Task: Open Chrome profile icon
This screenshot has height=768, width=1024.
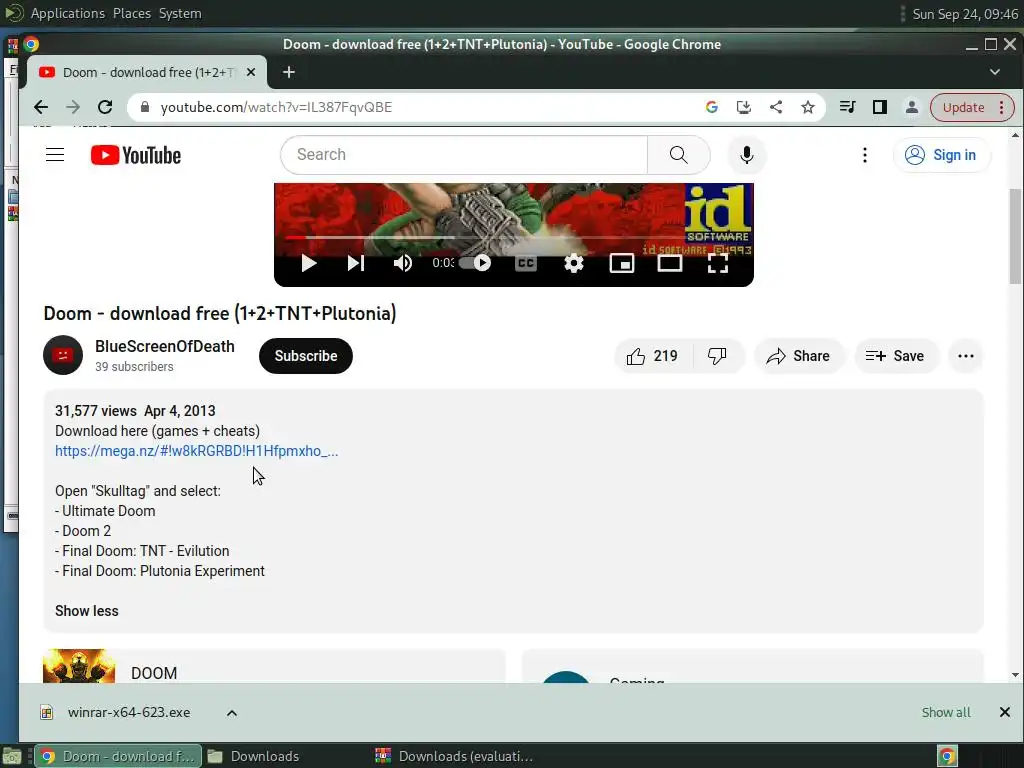Action: pyautogui.click(x=912, y=107)
